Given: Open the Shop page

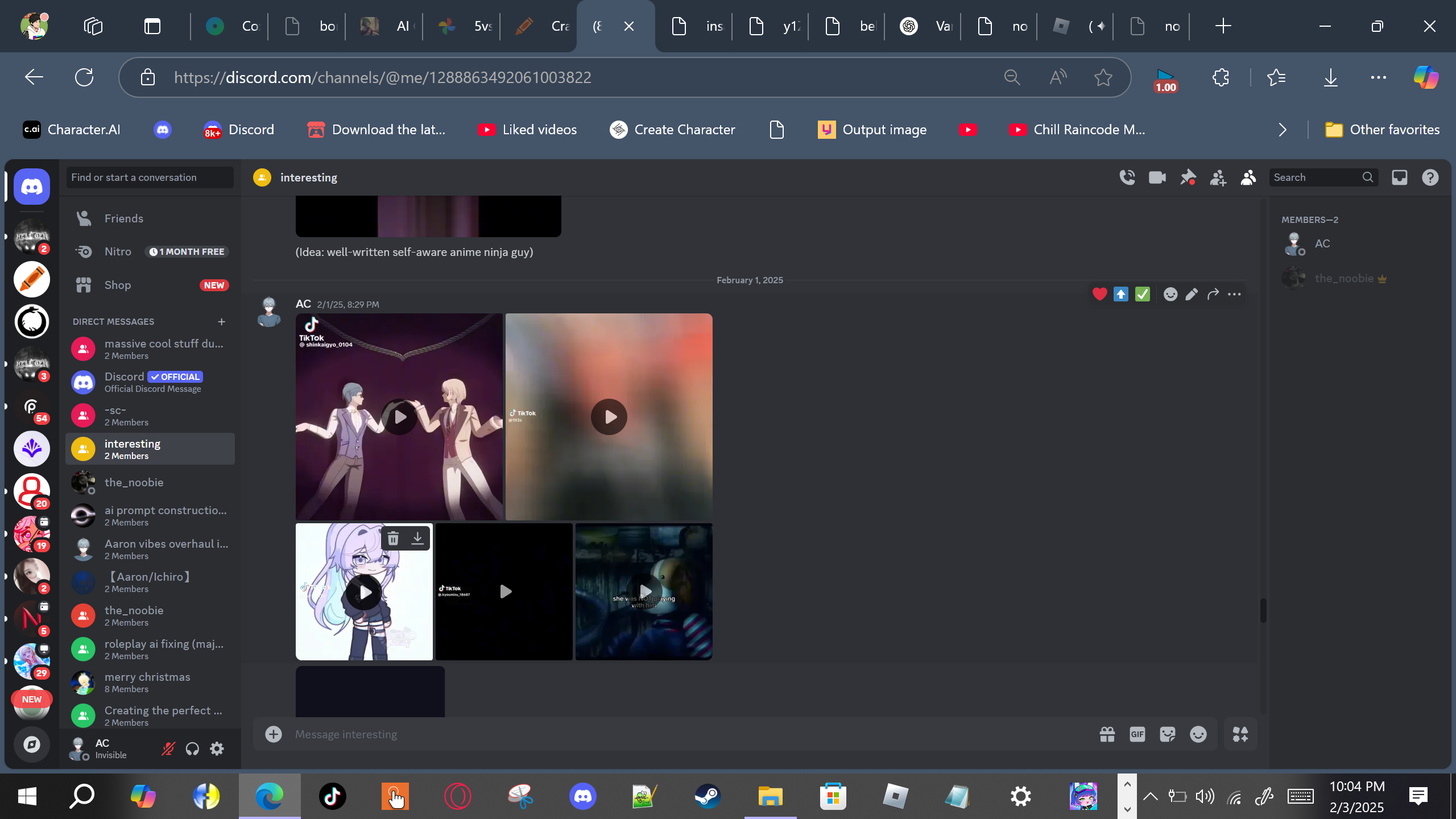Looking at the screenshot, I should tap(150, 285).
